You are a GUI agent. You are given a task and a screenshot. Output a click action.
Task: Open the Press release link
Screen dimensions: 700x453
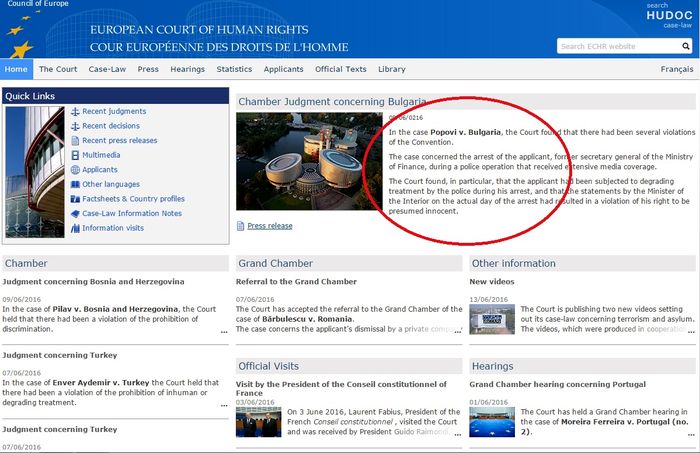tap(270, 226)
